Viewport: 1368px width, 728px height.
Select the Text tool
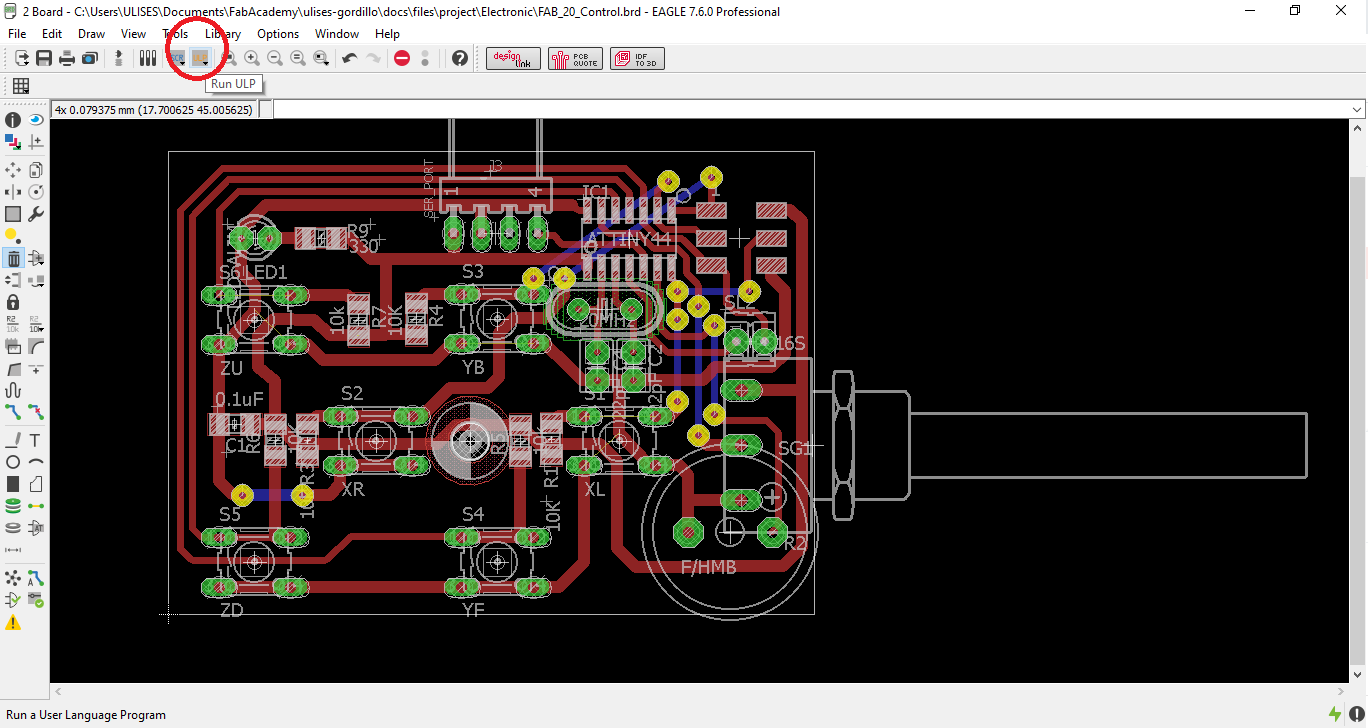35,440
